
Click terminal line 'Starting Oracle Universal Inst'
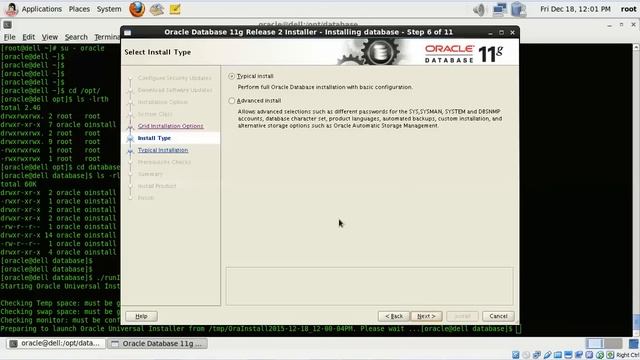pyautogui.click(x=60, y=286)
